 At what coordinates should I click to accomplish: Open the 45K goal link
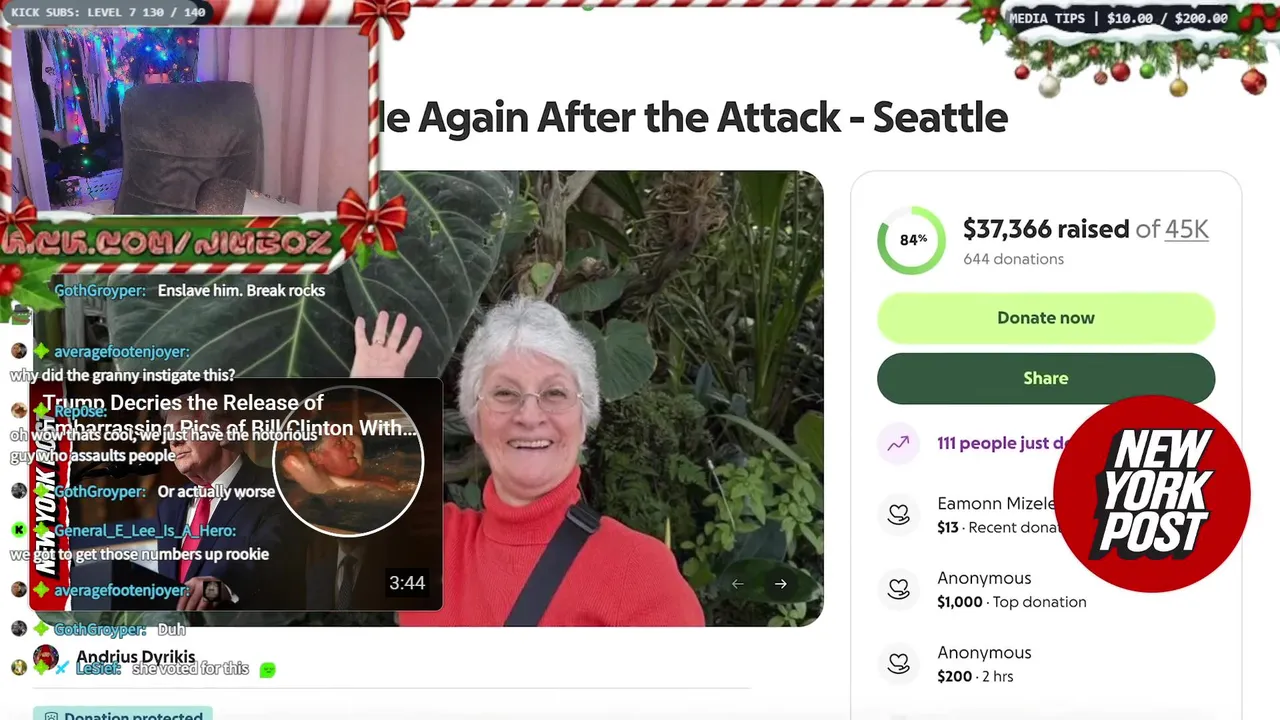(x=1187, y=229)
